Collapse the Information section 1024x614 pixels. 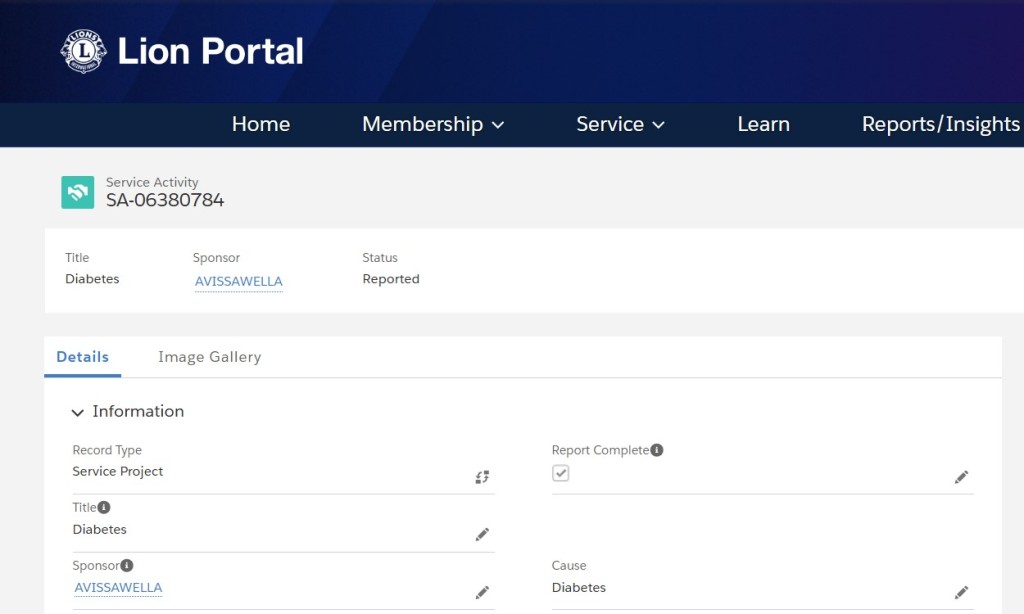(78, 412)
